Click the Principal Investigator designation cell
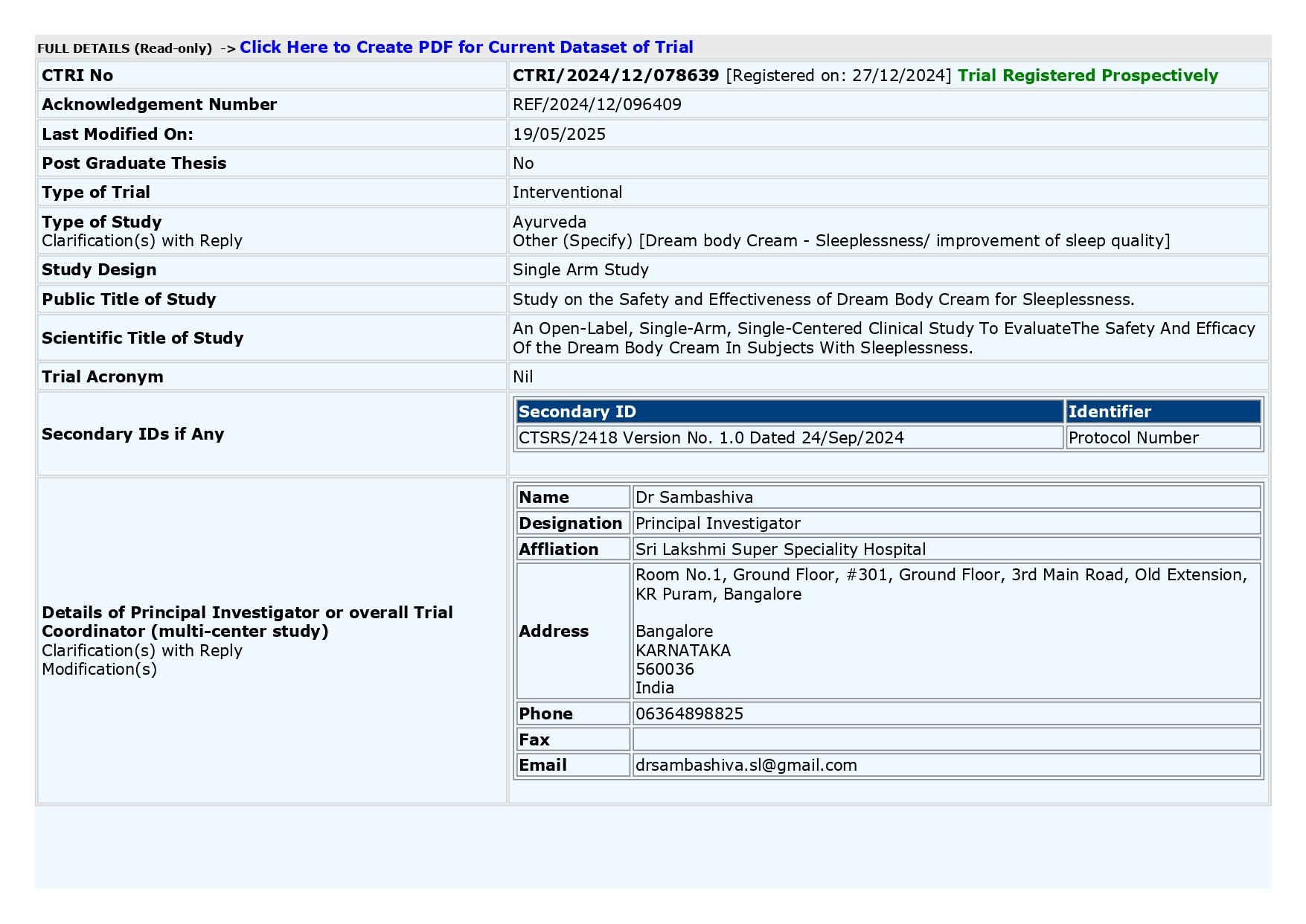This screenshot has height=924, width=1306. point(717,523)
